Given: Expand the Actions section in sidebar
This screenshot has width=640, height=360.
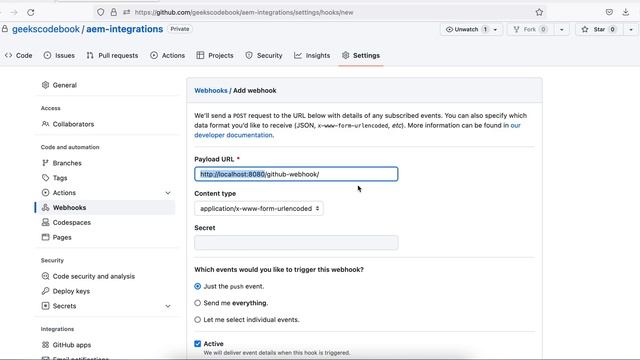Looking at the screenshot, I should click(x=168, y=193).
